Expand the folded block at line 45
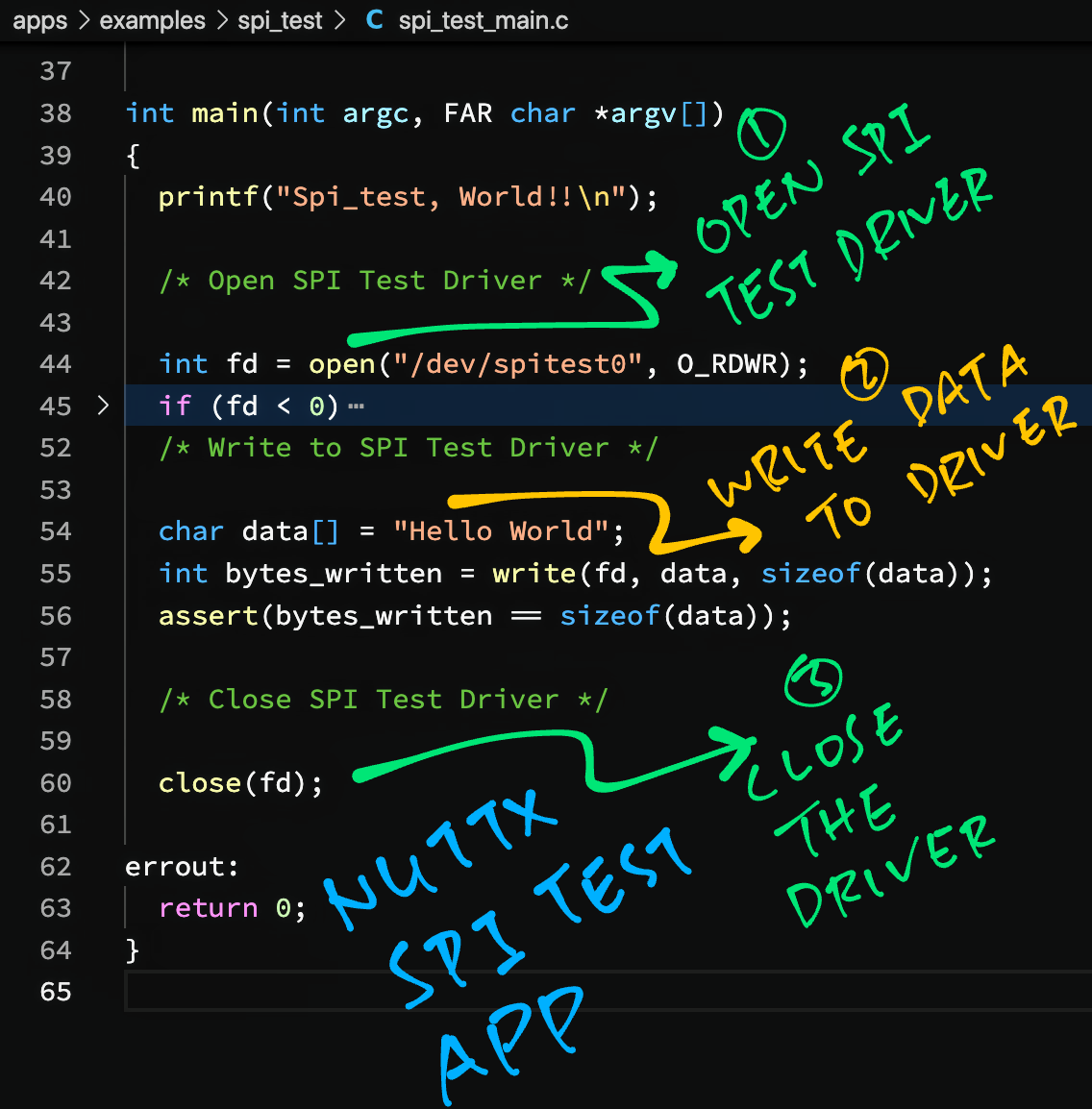 click(x=103, y=406)
